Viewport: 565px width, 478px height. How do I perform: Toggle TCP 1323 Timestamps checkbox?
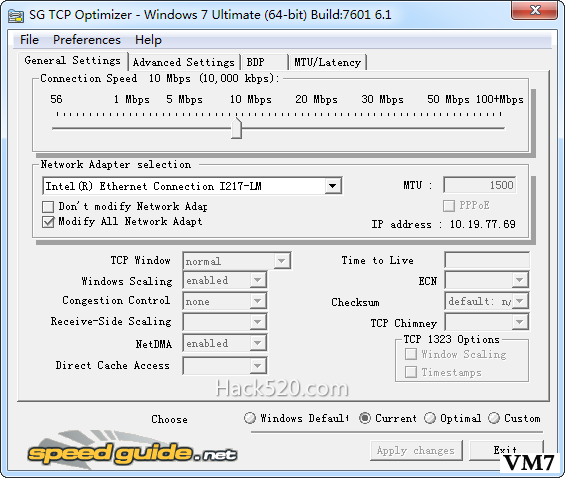pos(411,372)
